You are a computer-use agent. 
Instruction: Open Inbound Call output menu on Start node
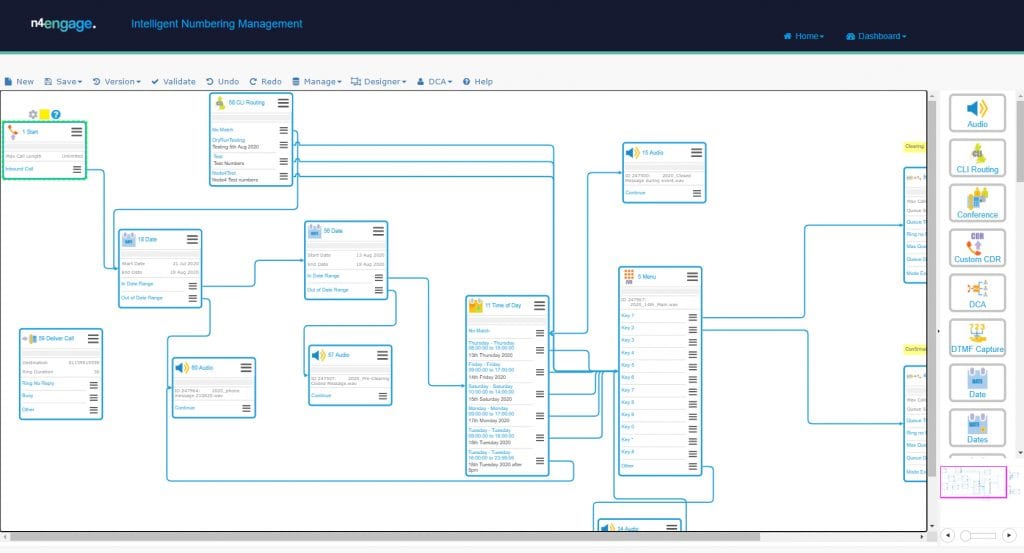pyautogui.click(x=77, y=169)
